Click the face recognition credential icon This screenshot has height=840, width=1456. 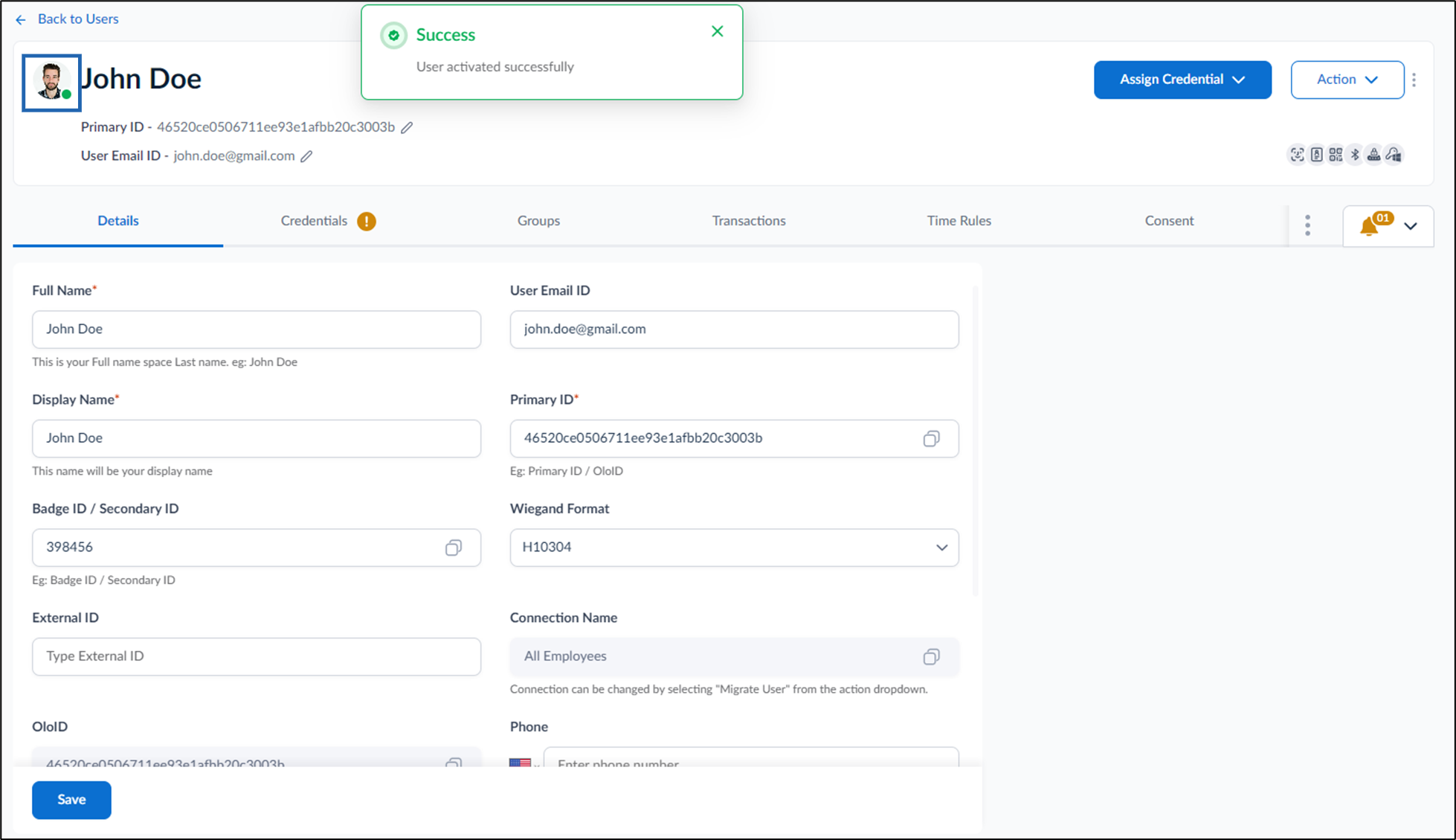click(x=1297, y=155)
